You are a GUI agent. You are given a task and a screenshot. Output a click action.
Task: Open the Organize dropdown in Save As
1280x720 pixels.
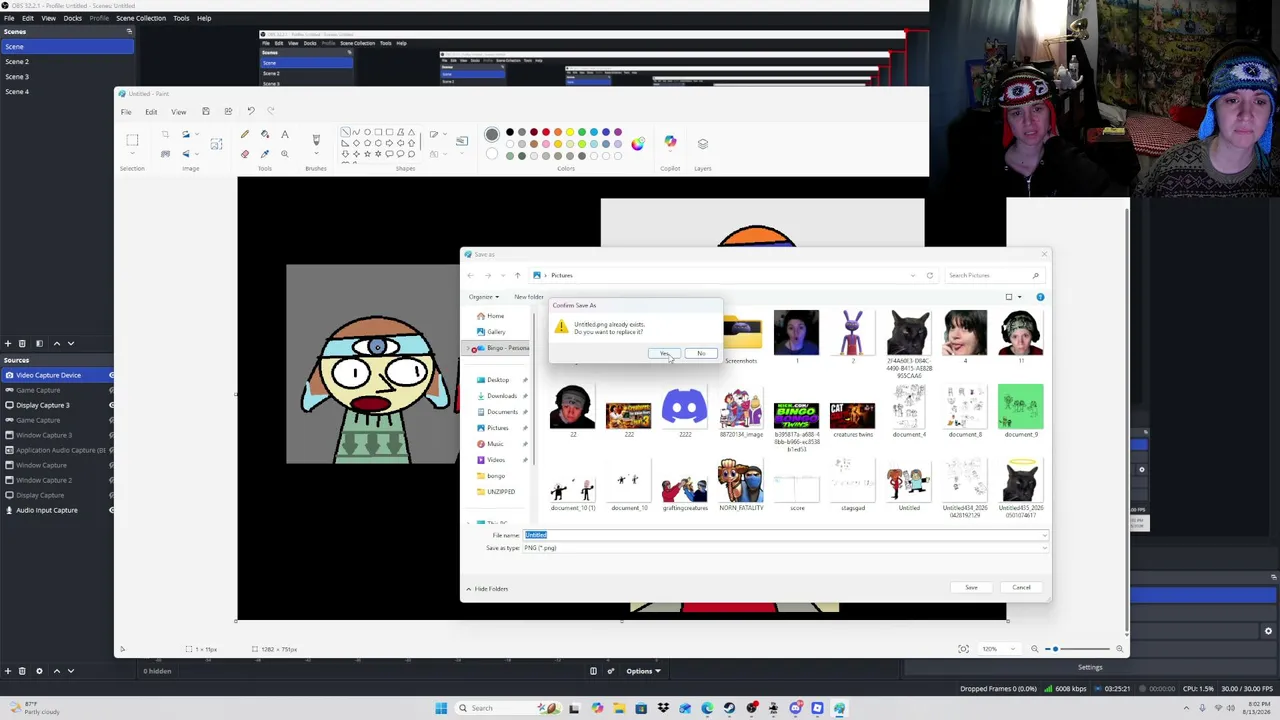[483, 297]
